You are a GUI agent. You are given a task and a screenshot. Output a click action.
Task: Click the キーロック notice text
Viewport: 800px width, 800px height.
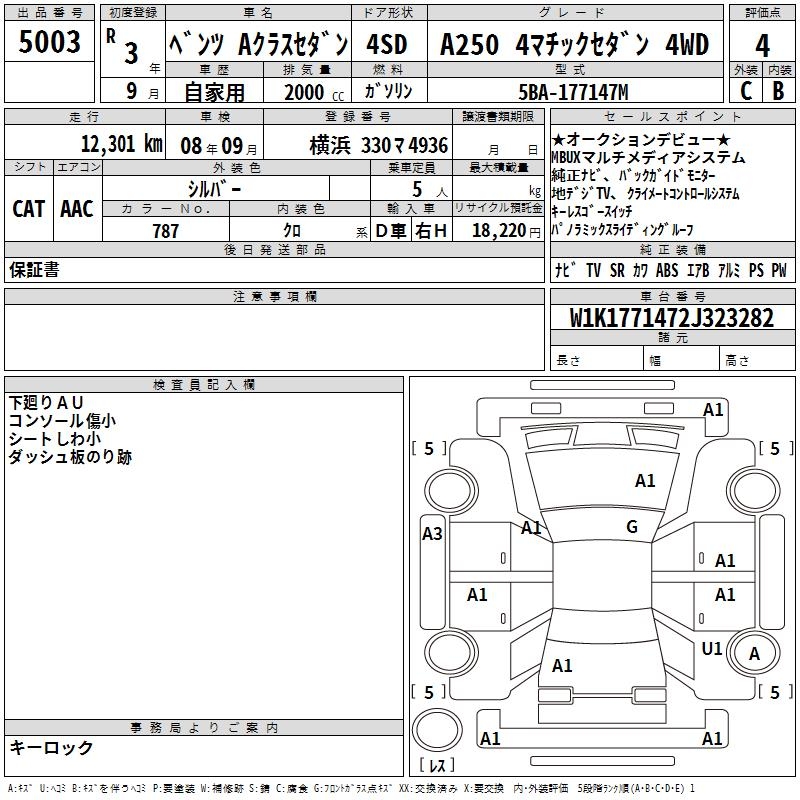point(51,747)
